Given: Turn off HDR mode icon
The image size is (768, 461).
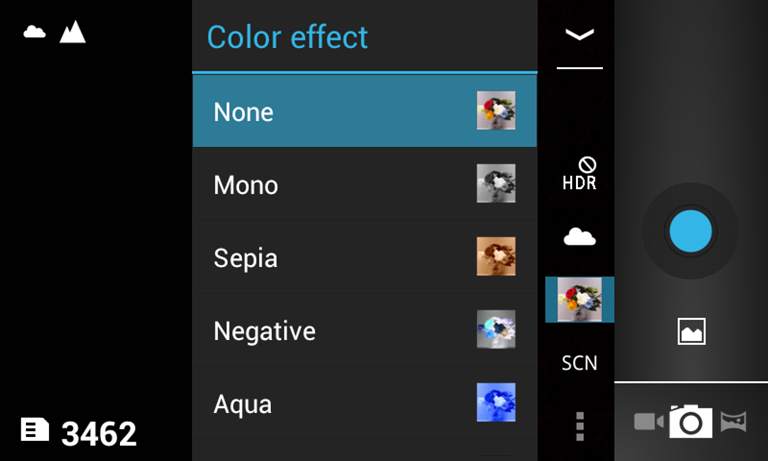Looking at the screenshot, I should (x=580, y=174).
